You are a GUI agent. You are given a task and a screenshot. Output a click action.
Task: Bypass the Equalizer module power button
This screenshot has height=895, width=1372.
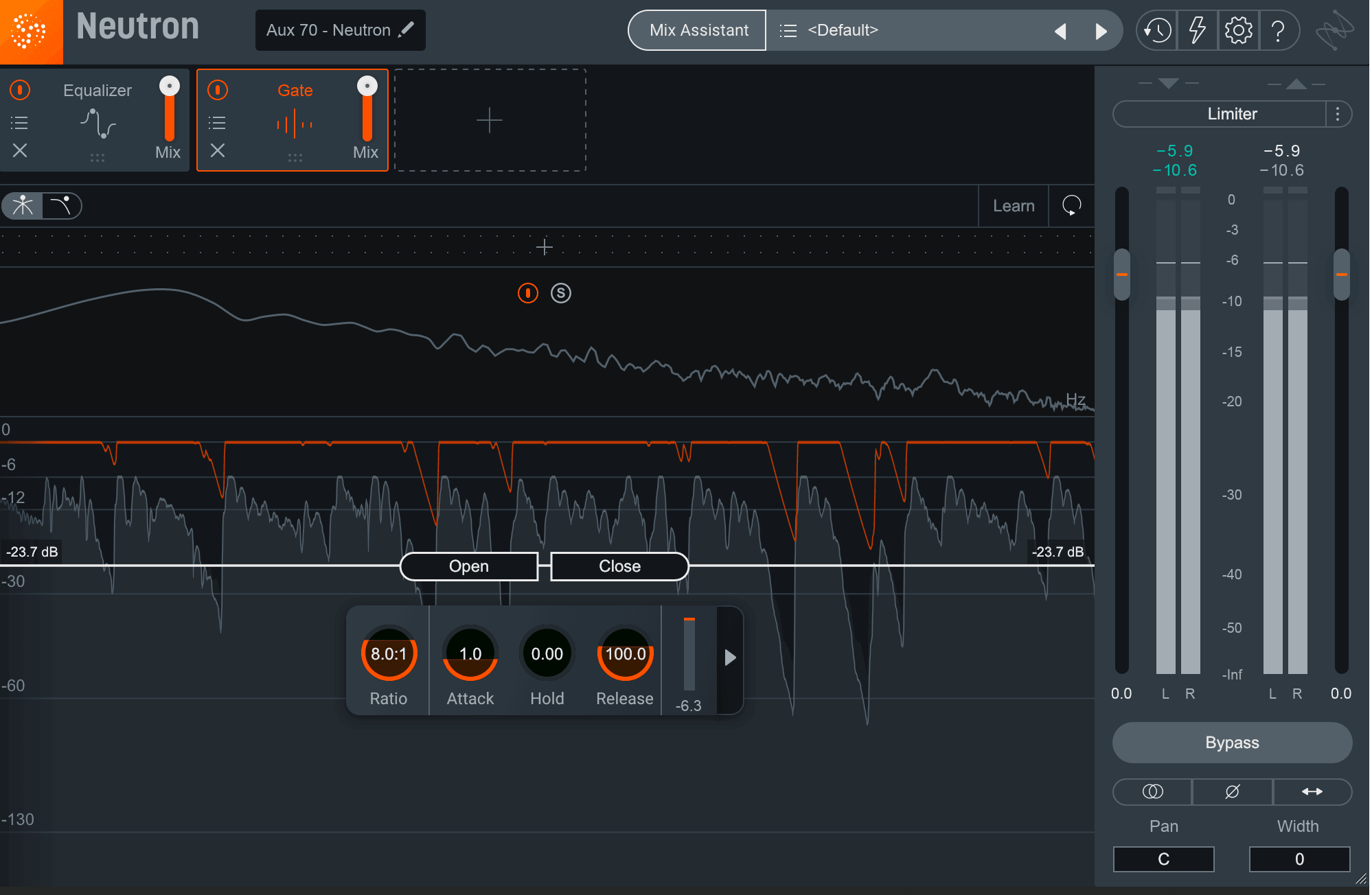[20, 90]
